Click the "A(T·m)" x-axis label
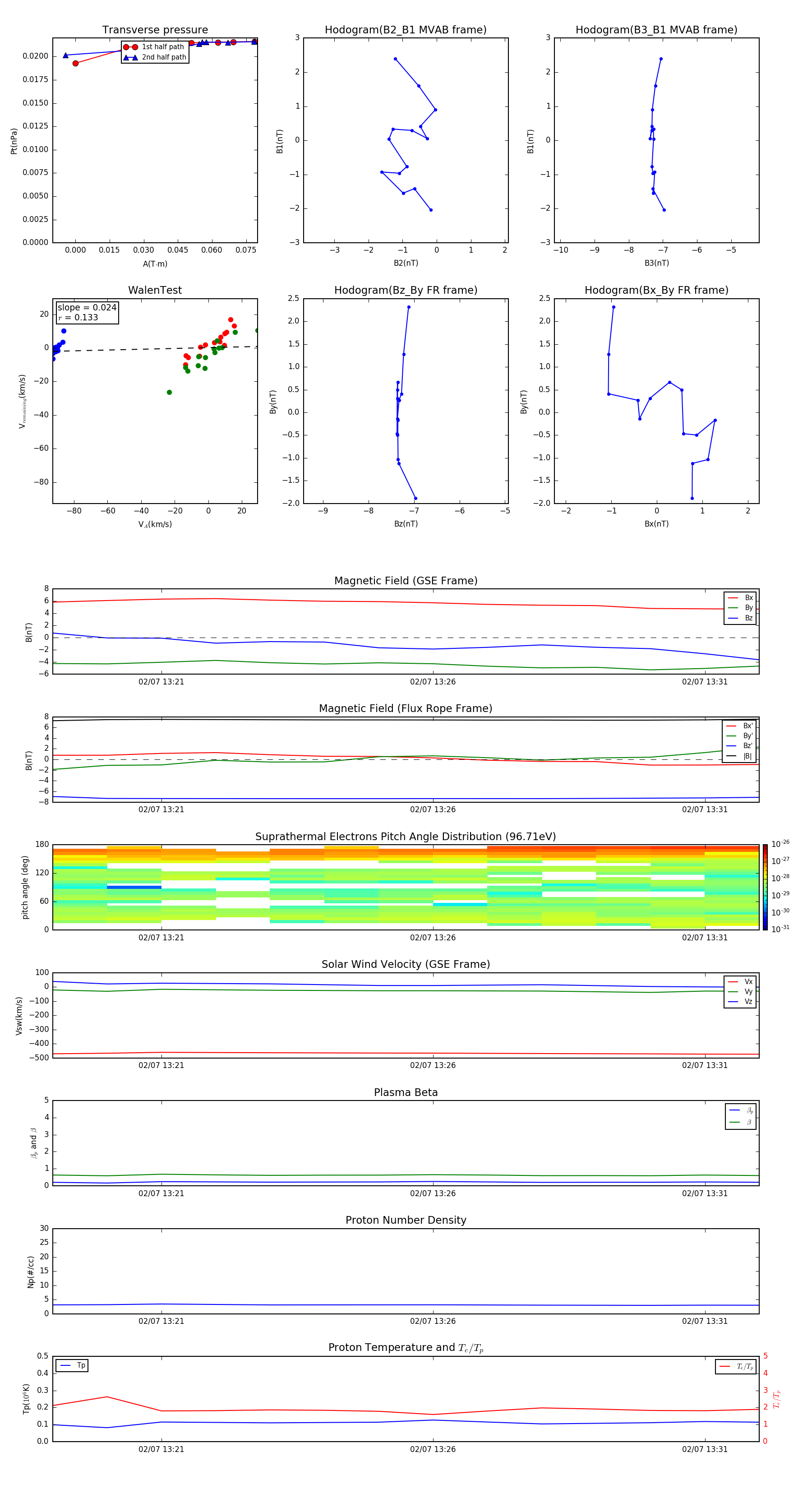The image size is (812, 1489). [x=155, y=264]
